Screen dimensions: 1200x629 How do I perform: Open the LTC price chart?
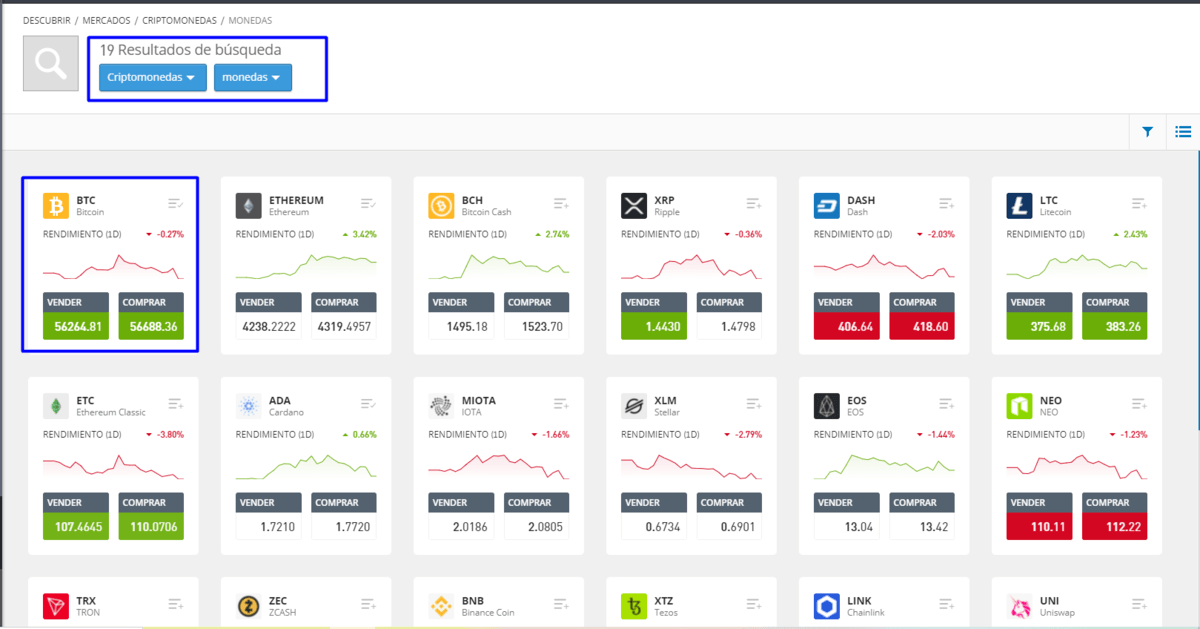(x=1077, y=267)
